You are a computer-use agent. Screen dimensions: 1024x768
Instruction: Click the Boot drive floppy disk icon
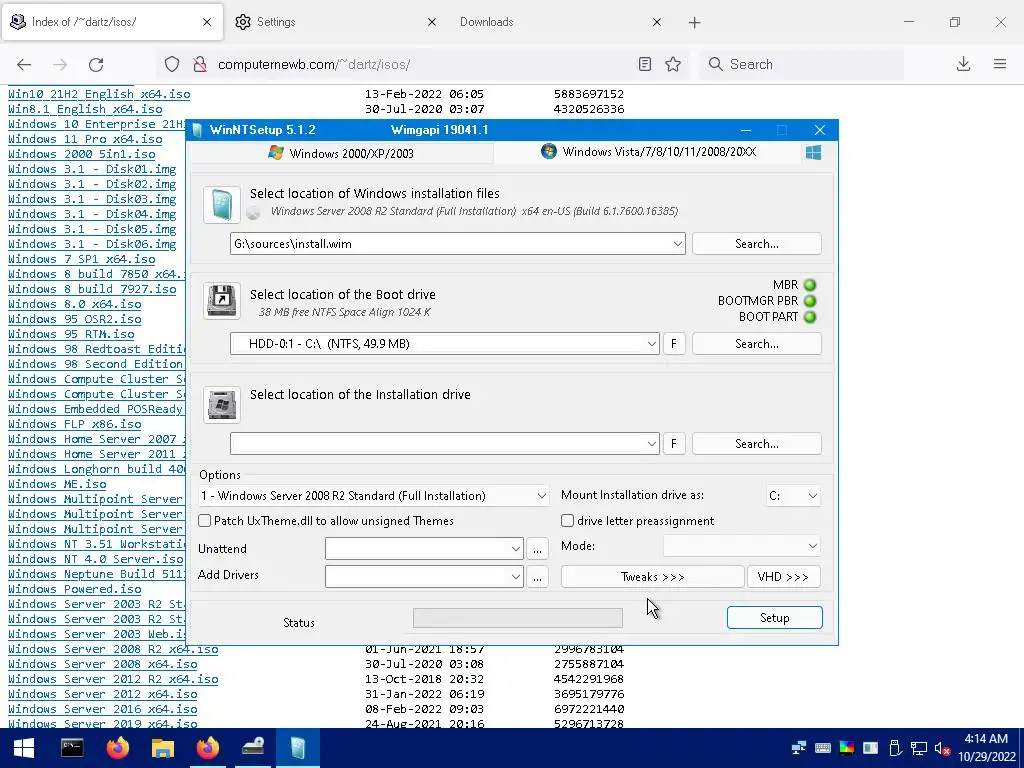(x=222, y=300)
